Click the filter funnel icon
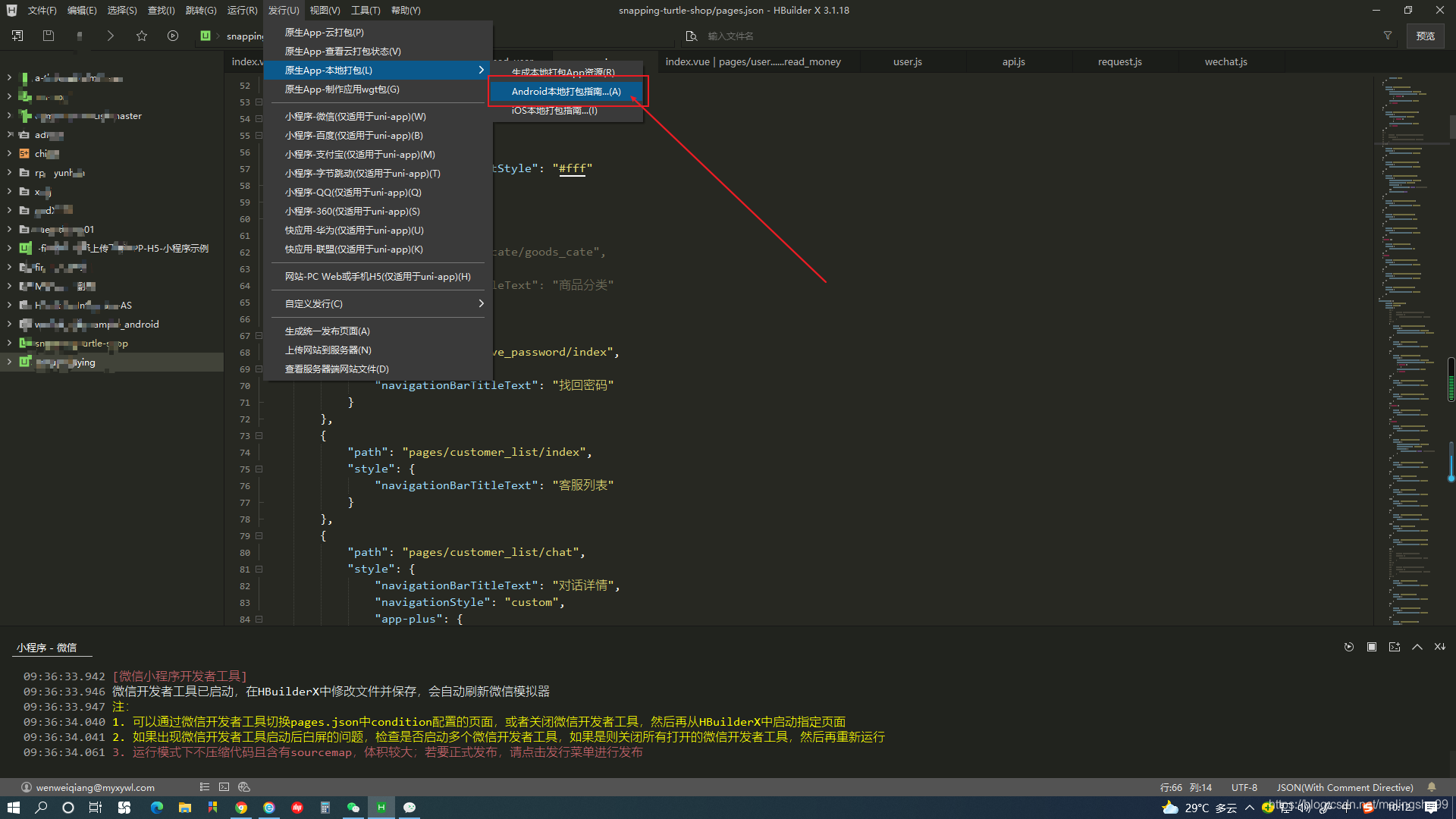The height and width of the screenshot is (819, 1456). tap(1388, 36)
